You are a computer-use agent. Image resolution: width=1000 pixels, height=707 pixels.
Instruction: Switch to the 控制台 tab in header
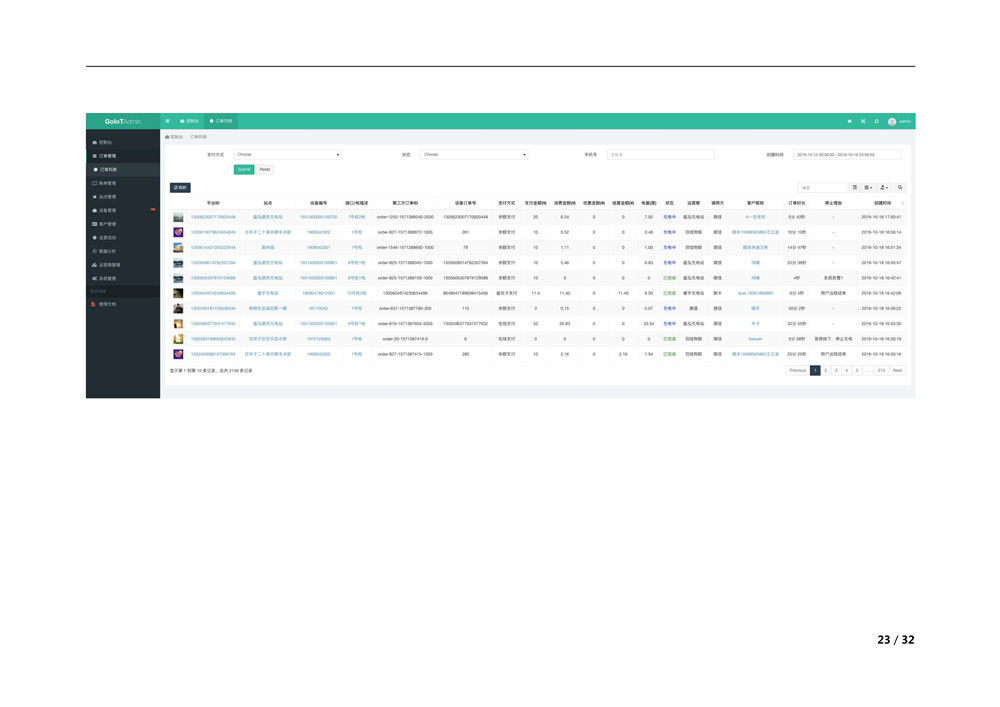coord(189,120)
